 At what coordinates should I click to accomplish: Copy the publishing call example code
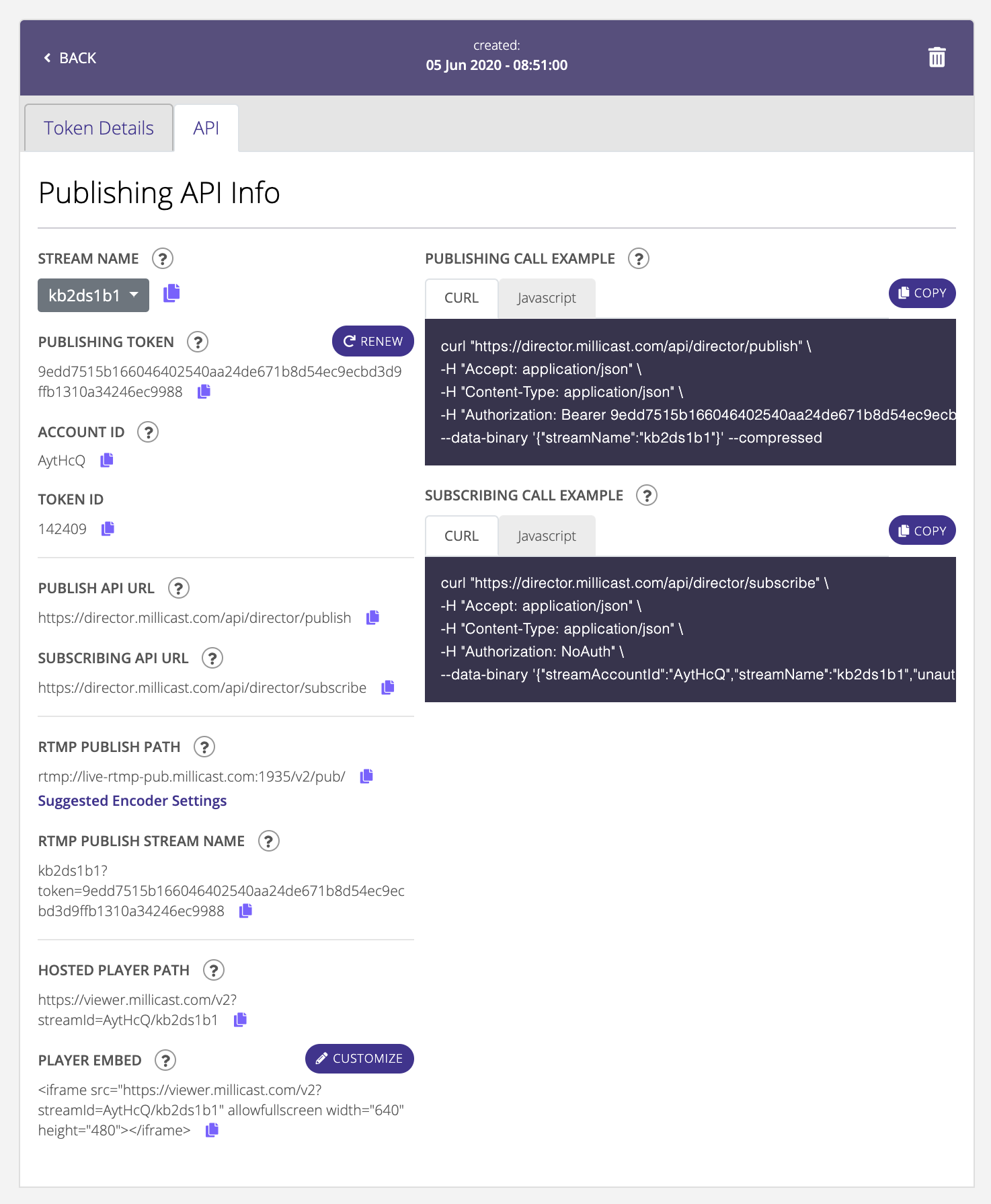(x=922, y=293)
